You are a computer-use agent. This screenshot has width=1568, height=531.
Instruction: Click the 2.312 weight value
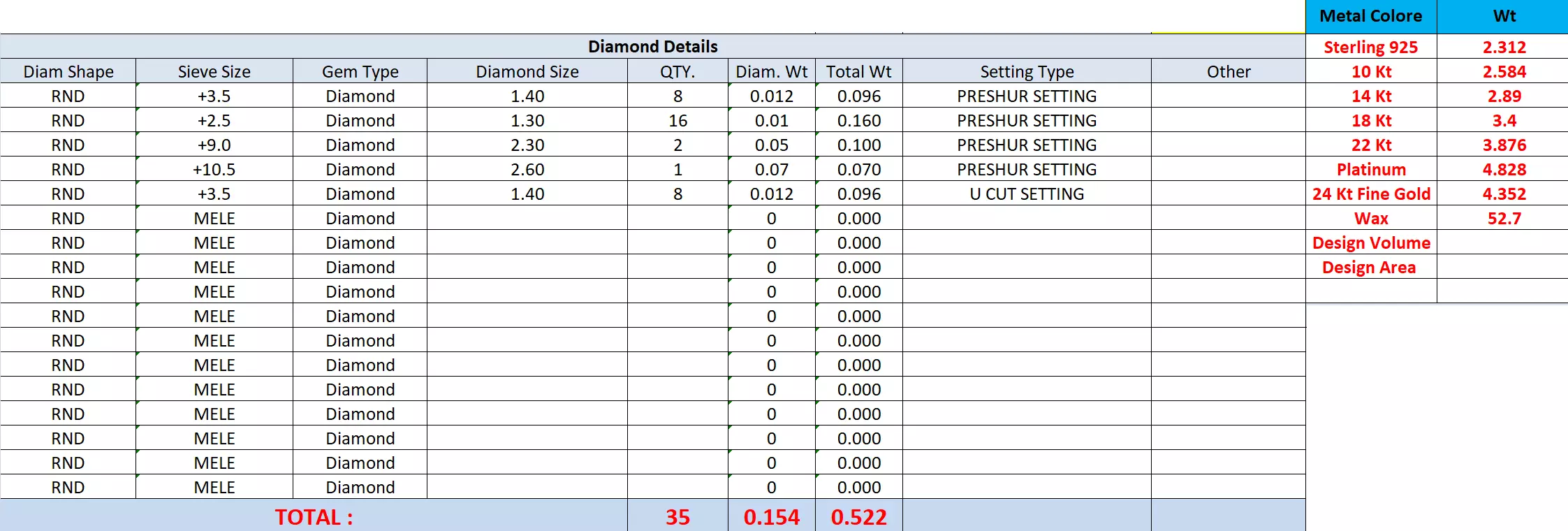1504,47
